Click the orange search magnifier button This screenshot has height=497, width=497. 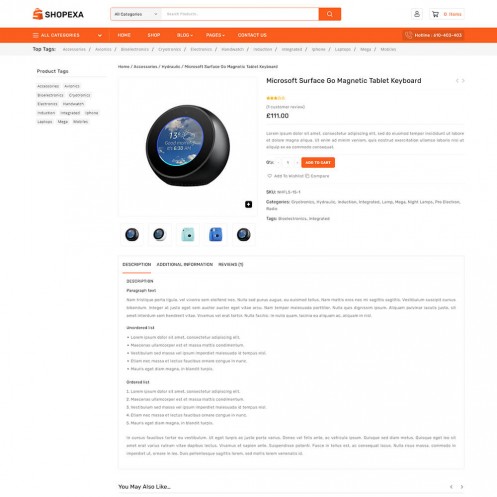click(x=329, y=14)
